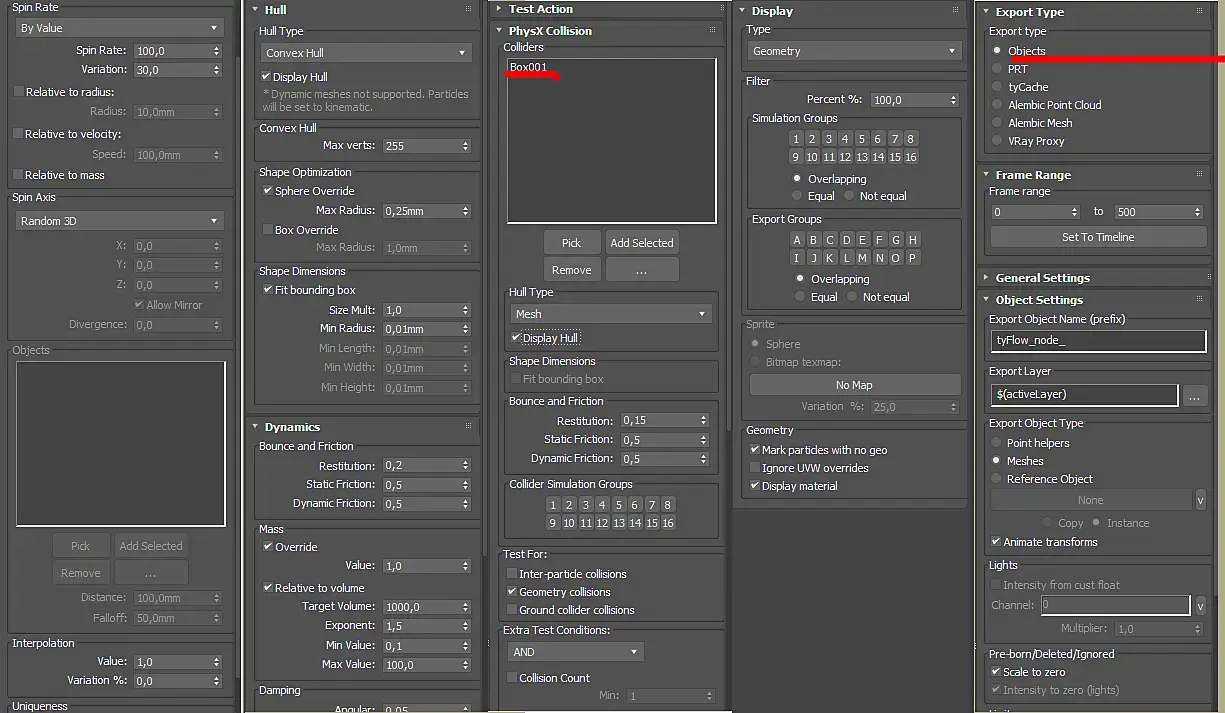Choose Point helpers as export object type

[x=996, y=443]
